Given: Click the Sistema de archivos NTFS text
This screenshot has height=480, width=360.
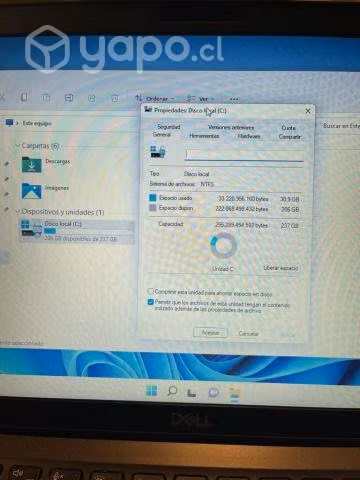Looking at the screenshot, I should pyautogui.click(x=182, y=184).
